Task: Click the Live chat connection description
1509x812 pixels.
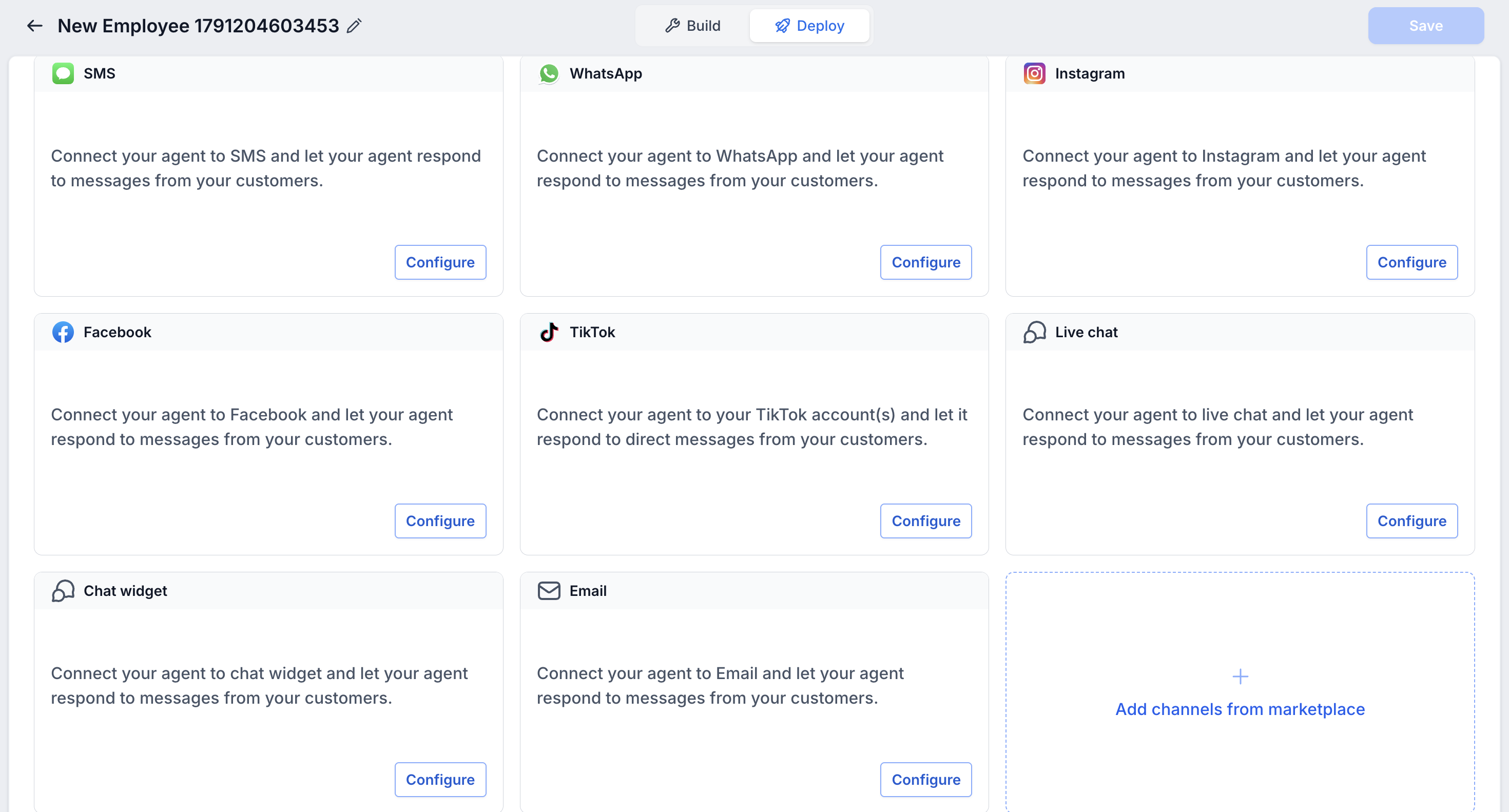Action: click(1218, 427)
